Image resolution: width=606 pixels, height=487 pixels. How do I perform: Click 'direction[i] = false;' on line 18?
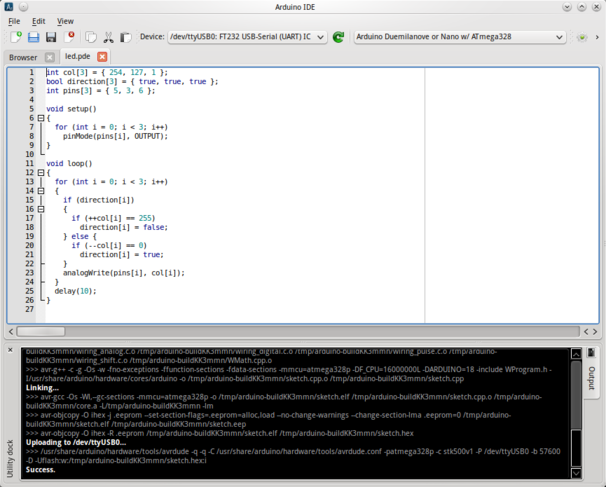coord(124,227)
